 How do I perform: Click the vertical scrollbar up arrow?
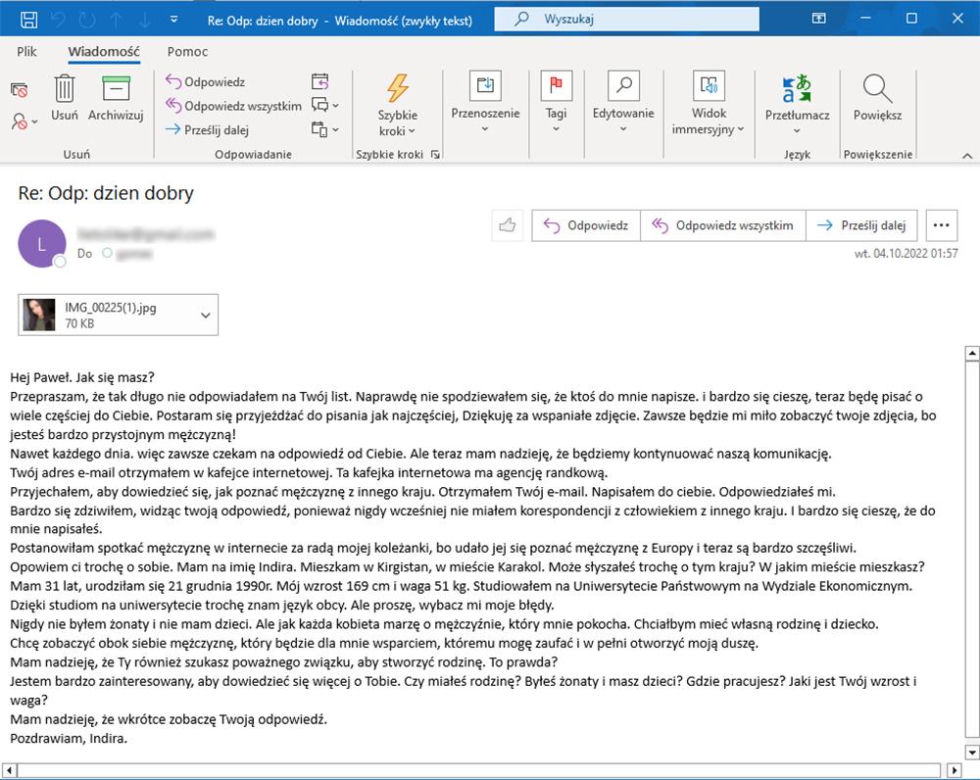(x=972, y=354)
